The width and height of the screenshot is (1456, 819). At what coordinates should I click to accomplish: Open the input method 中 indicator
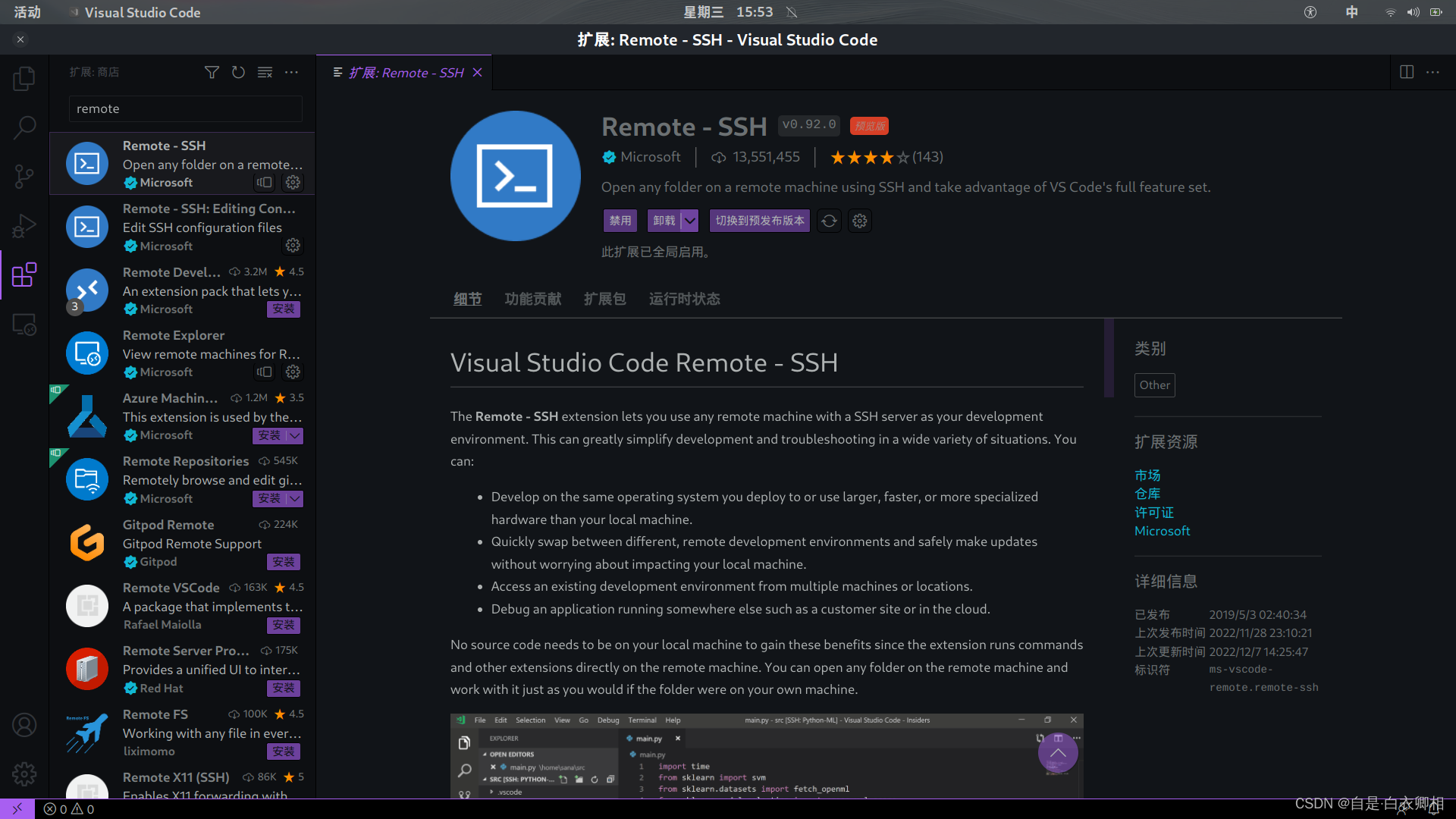coord(1352,12)
